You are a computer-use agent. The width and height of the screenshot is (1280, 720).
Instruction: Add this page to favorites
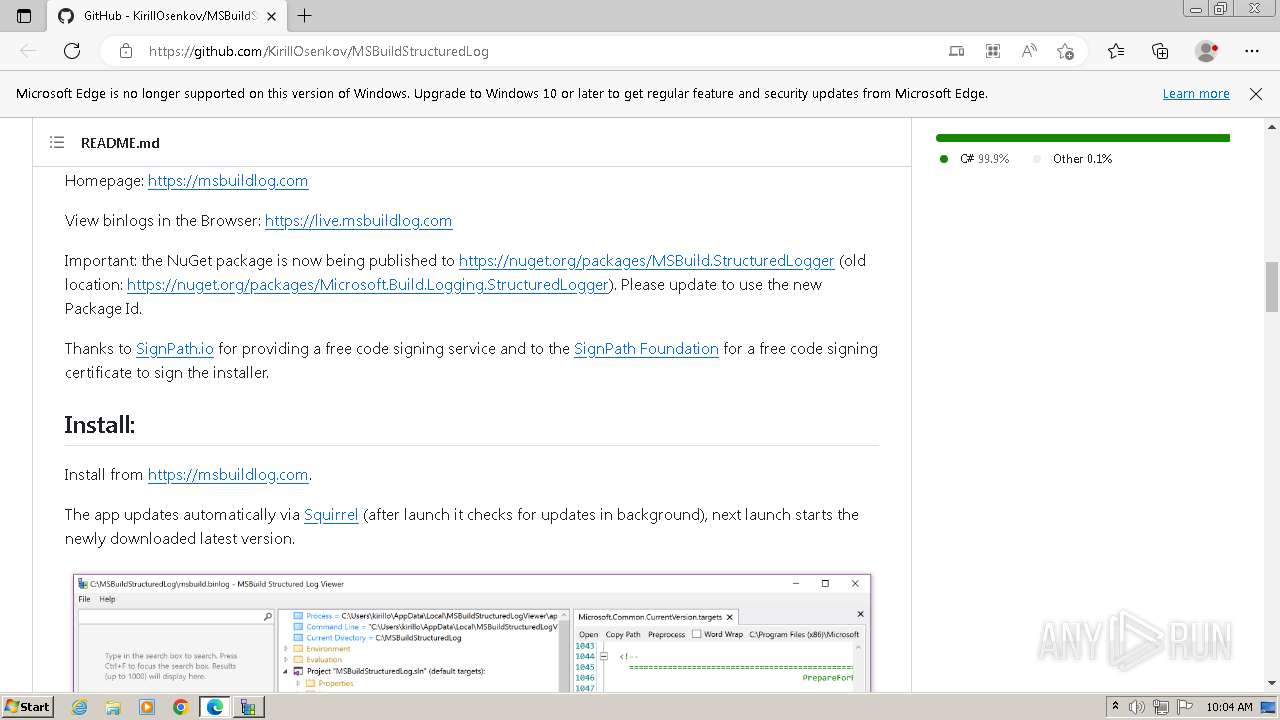[1065, 51]
